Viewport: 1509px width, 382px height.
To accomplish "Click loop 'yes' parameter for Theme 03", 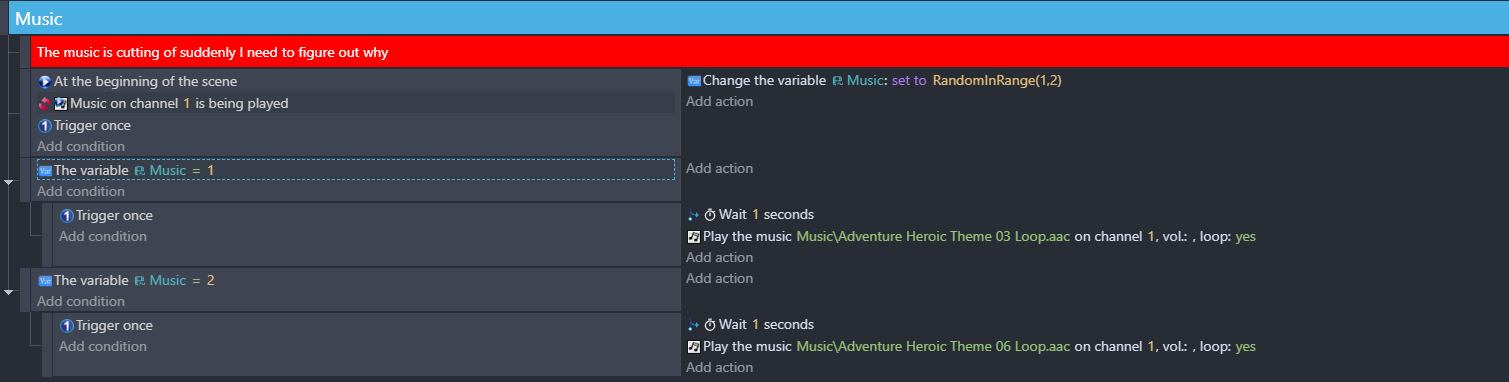I will point(1246,237).
